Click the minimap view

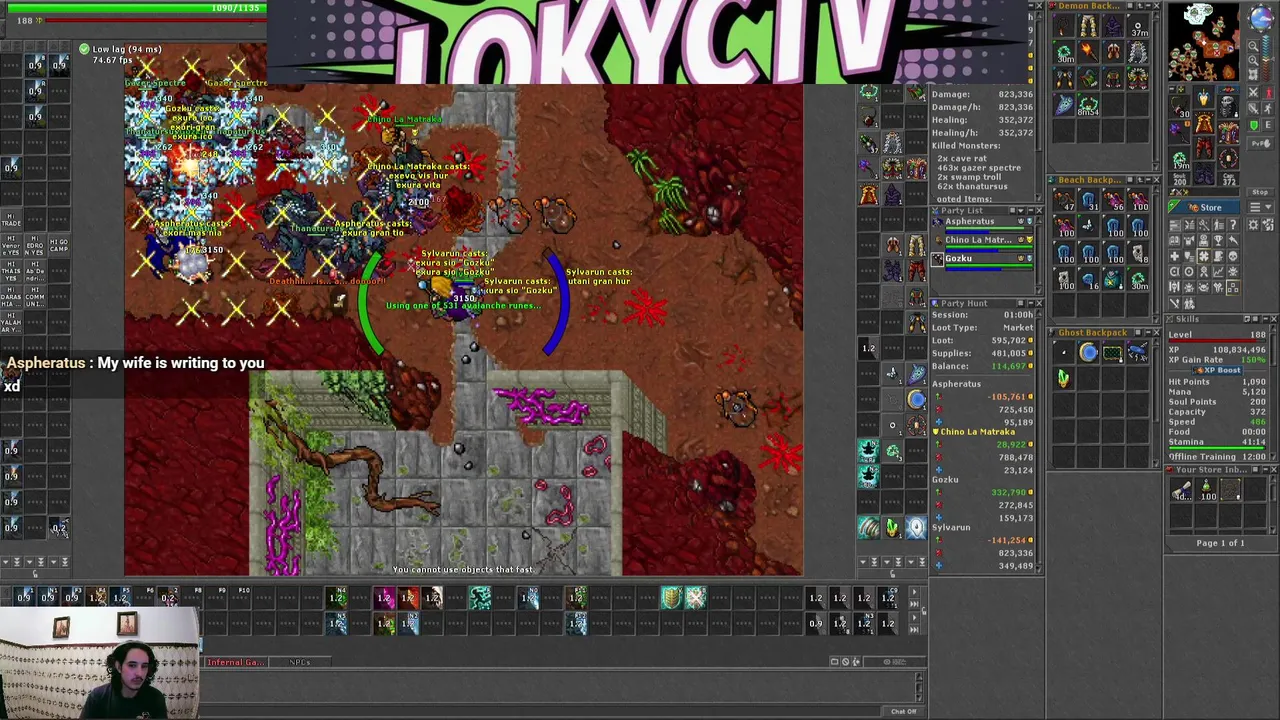coord(1205,43)
